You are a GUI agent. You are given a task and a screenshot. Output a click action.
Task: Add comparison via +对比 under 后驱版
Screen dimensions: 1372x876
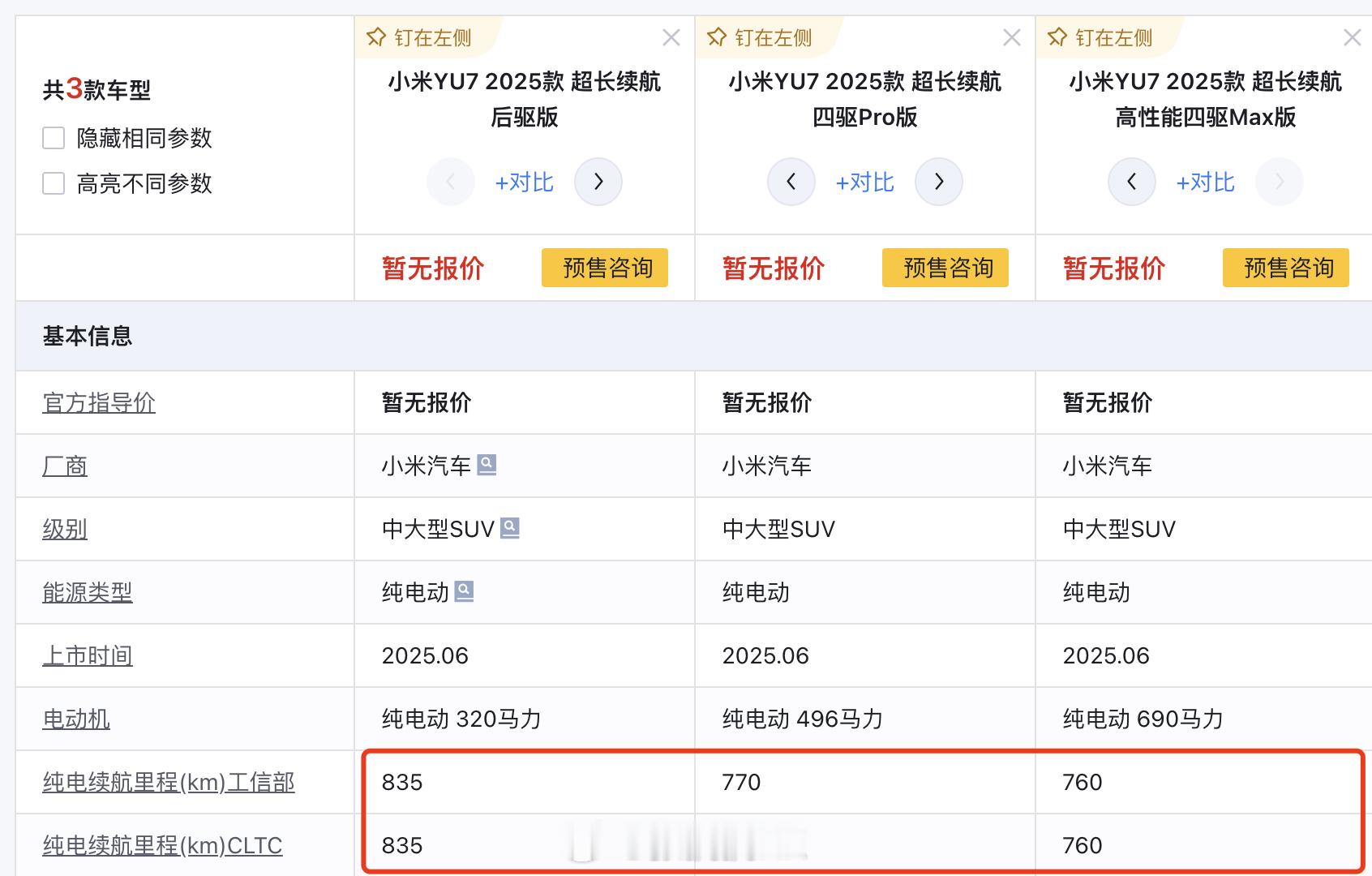pyautogui.click(x=525, y=182)
